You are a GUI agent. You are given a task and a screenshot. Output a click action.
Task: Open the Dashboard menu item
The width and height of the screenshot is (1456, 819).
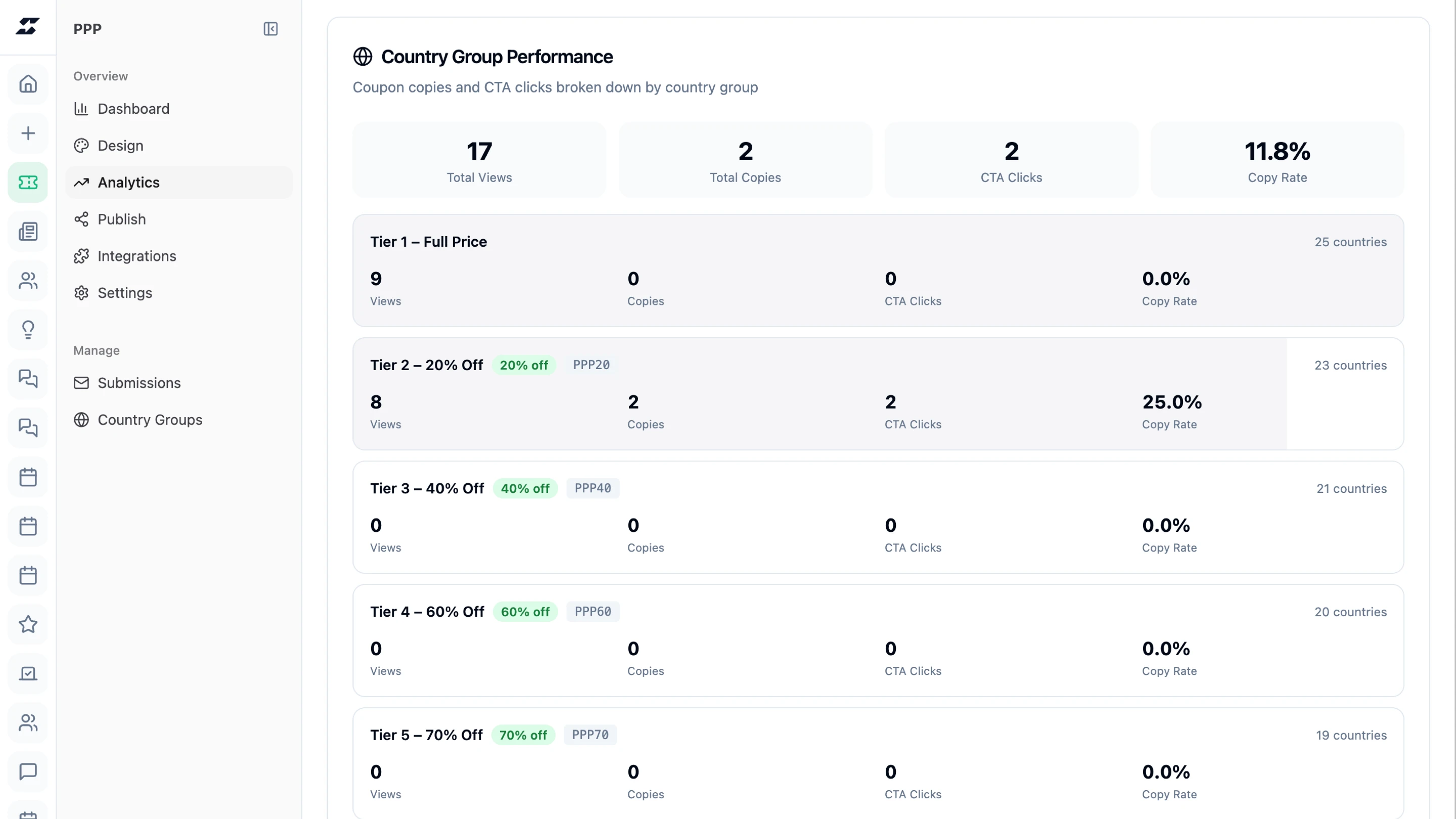pos(133,109)
